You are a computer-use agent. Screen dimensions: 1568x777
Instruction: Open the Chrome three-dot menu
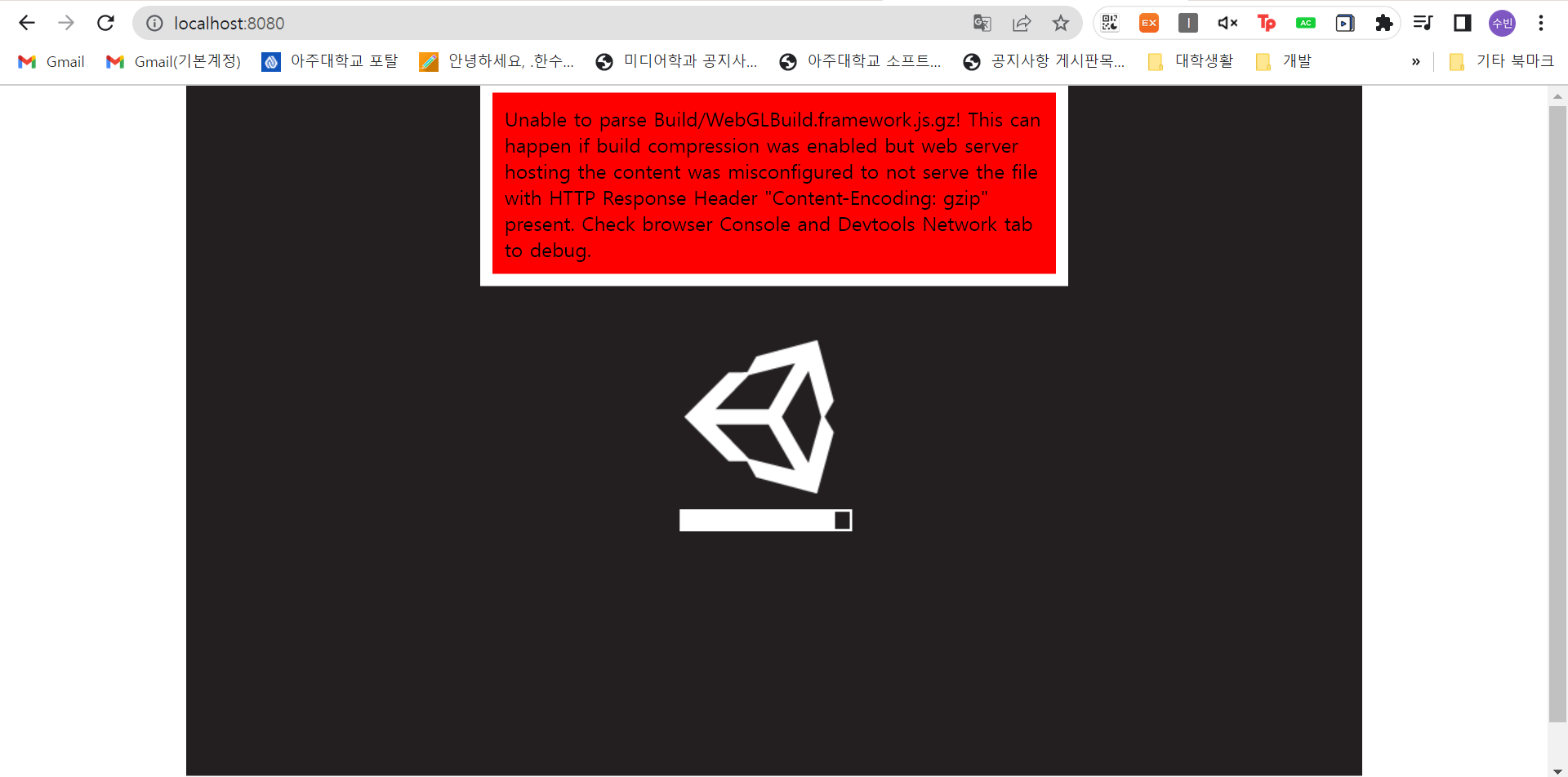1541,23
